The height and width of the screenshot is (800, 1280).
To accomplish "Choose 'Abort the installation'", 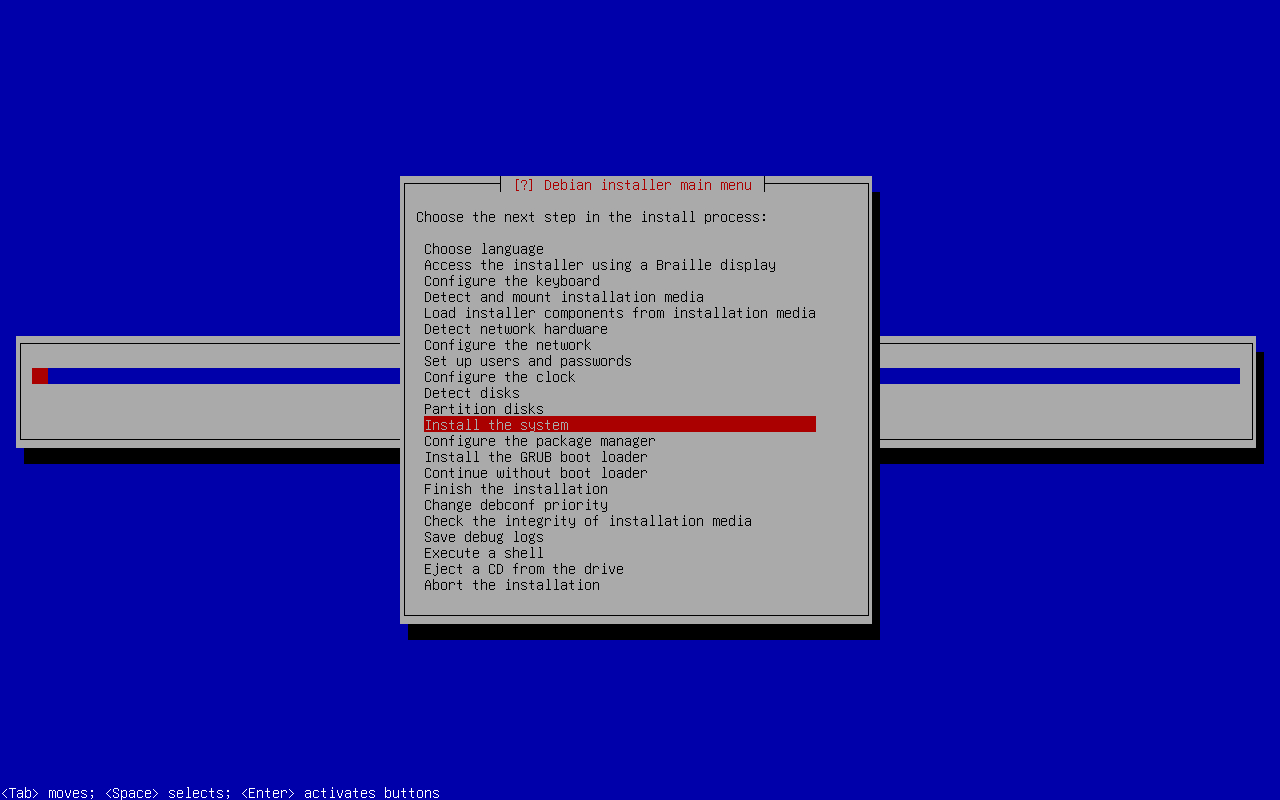I will pos(511,585).
